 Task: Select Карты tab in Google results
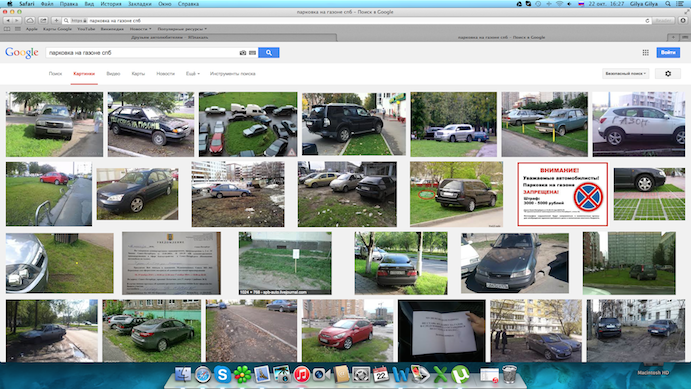[138, 74]
